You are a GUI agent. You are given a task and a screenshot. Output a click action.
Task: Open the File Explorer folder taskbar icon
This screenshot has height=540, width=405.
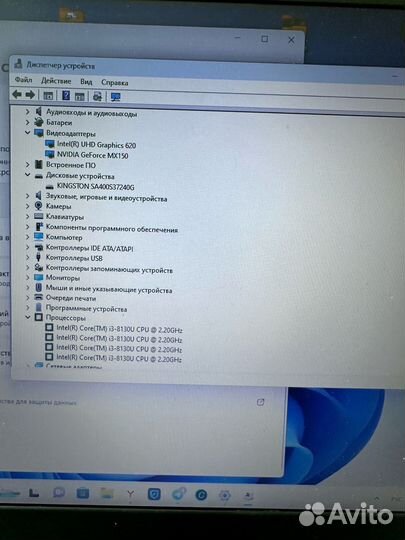click(x=106, y=493)
